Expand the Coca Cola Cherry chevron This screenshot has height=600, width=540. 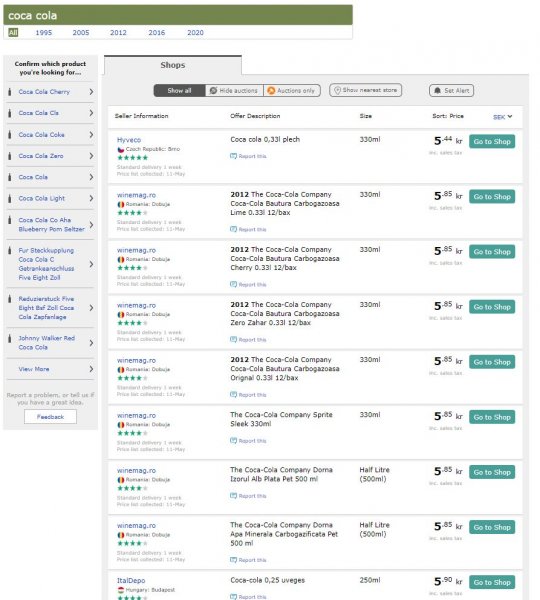coord(91,92)
